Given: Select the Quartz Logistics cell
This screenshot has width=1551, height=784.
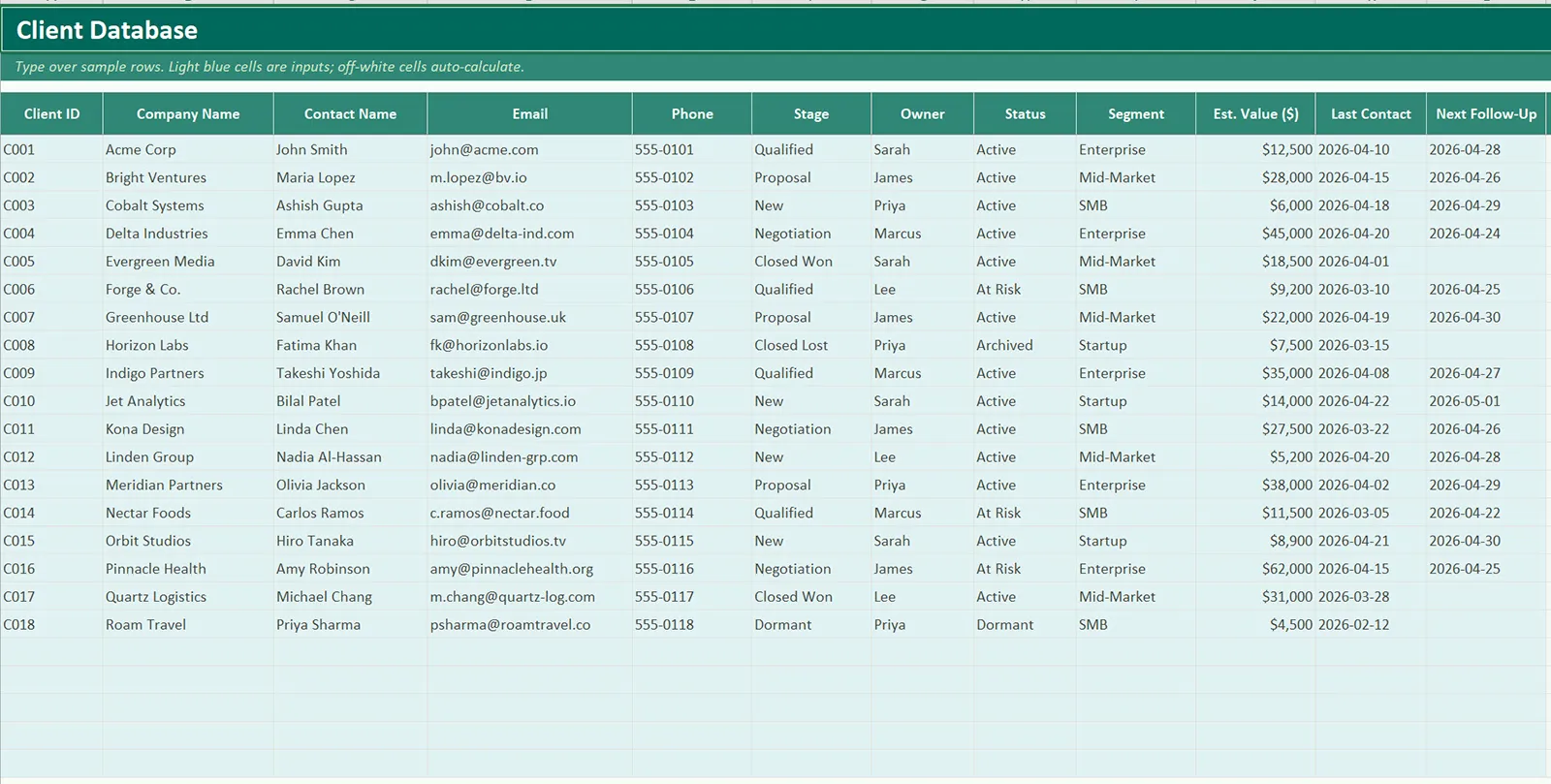Looking at the screenshot, I should pos(188,597).
